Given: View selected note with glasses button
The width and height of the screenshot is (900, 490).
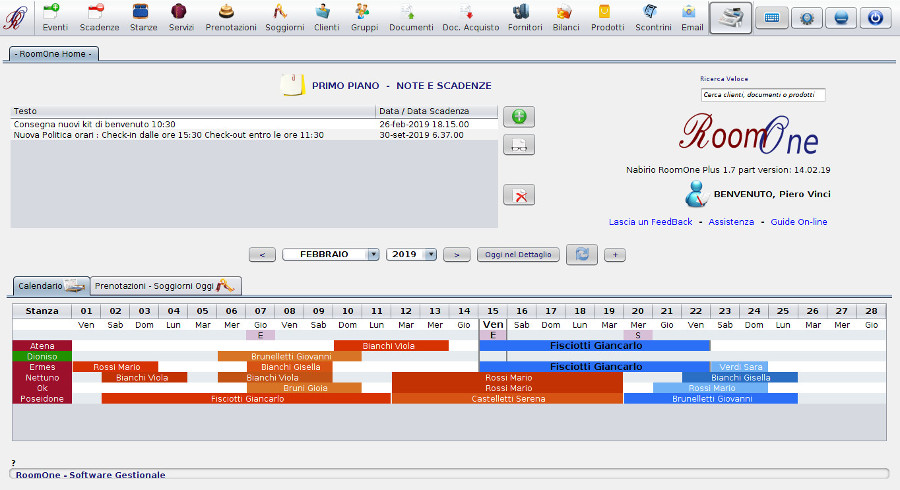Looking at the screenshot, I should coord(519,145).
